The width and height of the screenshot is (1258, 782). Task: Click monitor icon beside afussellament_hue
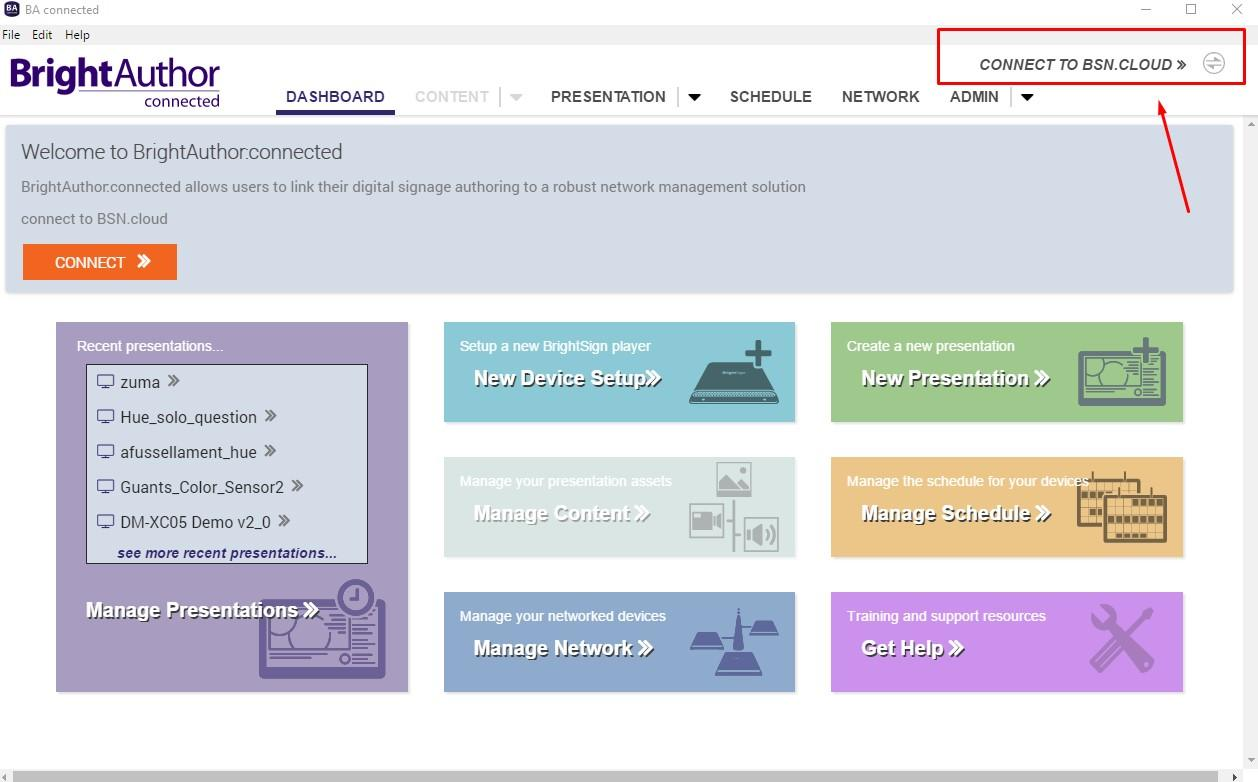click(105, 451)
